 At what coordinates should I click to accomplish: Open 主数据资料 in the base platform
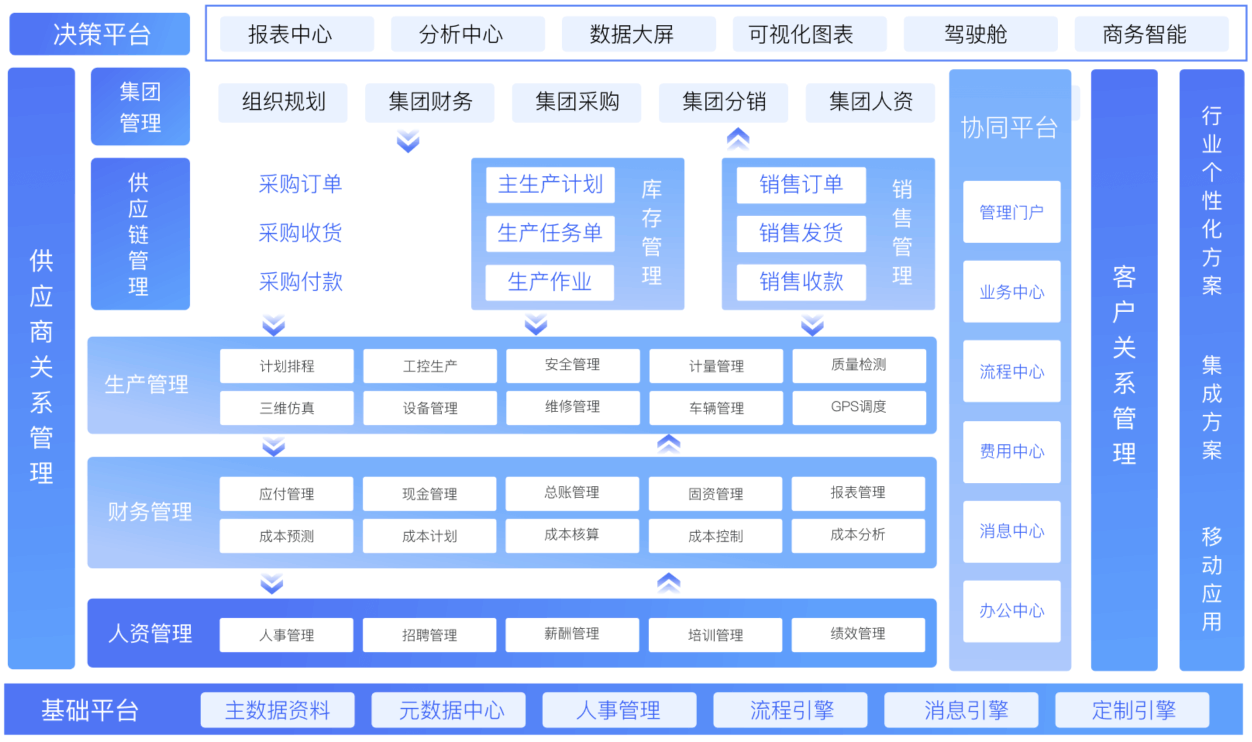(277, 711)
